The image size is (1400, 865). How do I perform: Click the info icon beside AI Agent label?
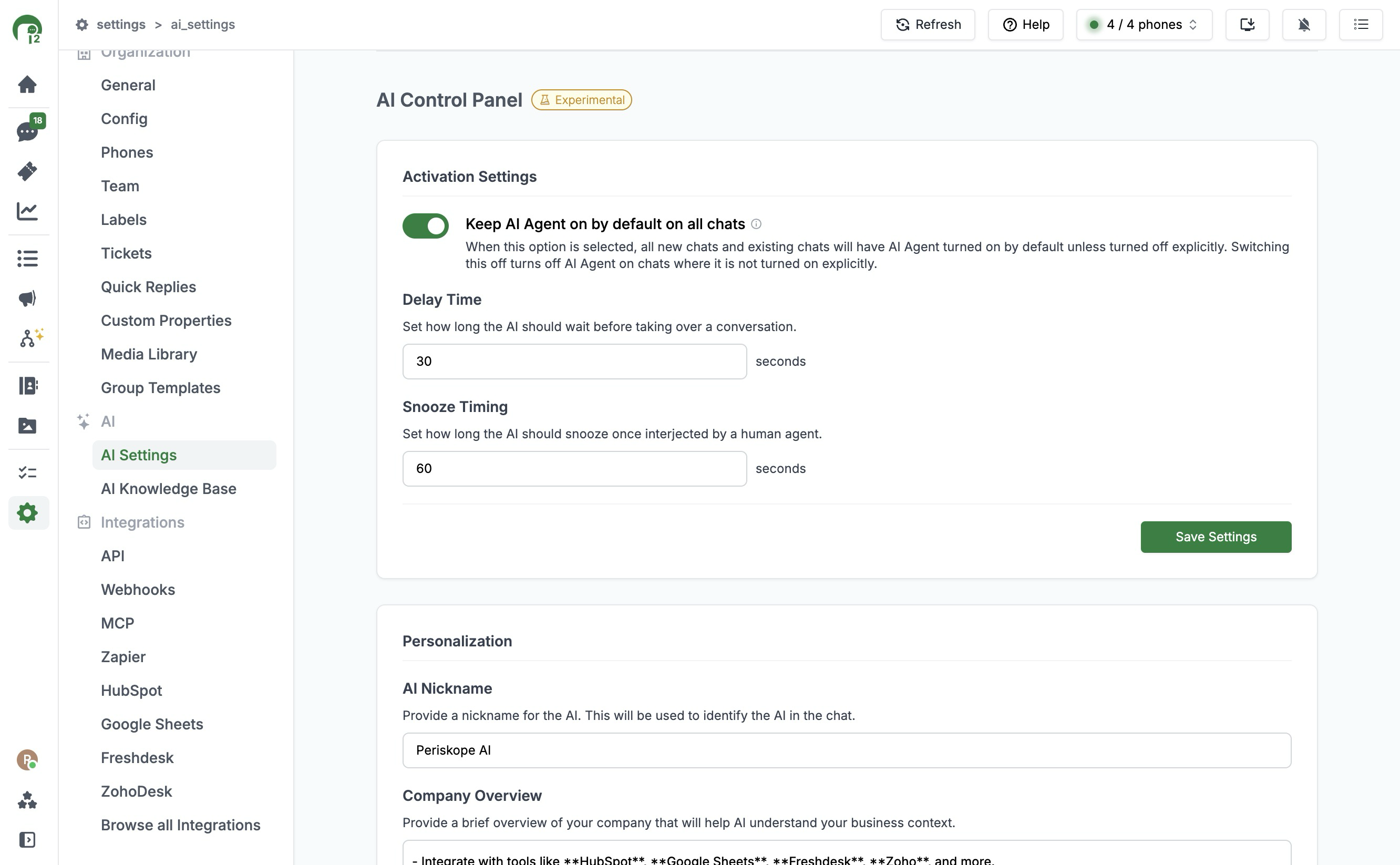click(756, 224)
